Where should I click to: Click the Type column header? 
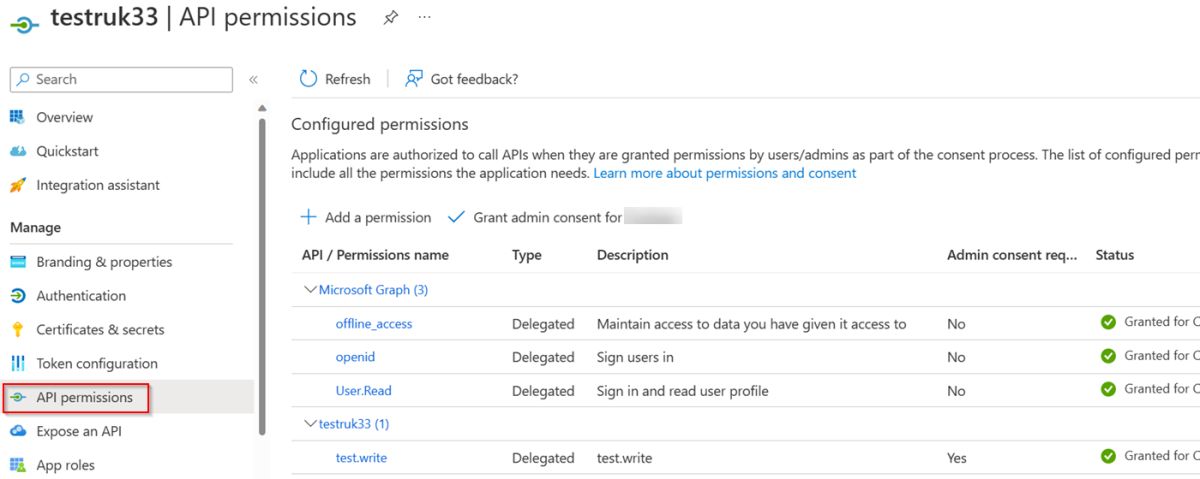pyautogui.click(x=527, y=255)
